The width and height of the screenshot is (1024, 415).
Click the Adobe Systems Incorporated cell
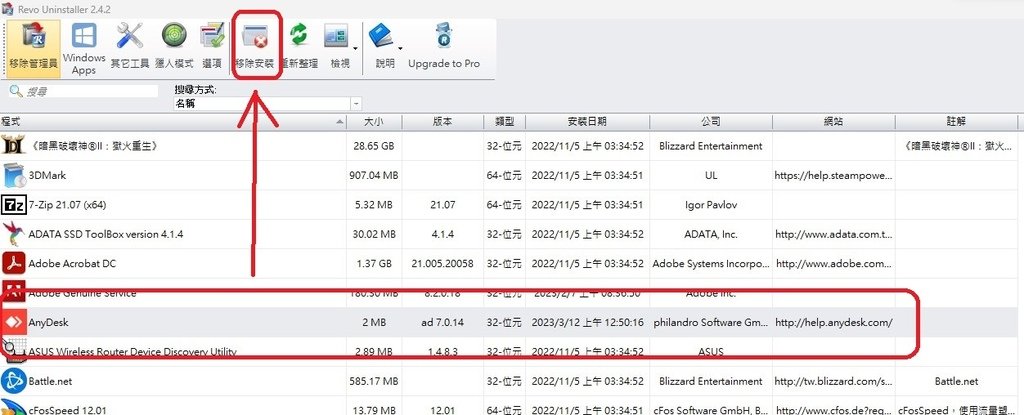[x=711, y=263]
